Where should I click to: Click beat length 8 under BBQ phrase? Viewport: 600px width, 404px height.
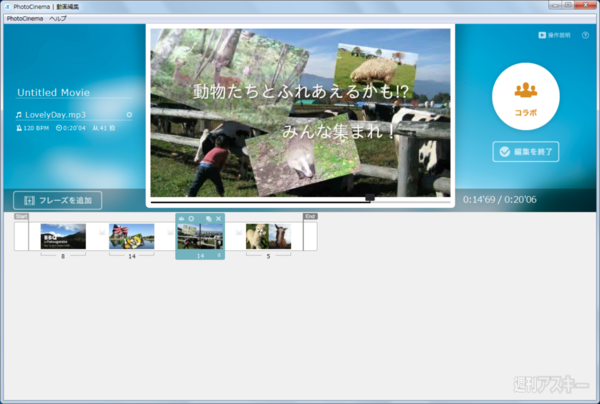(63, 256)
